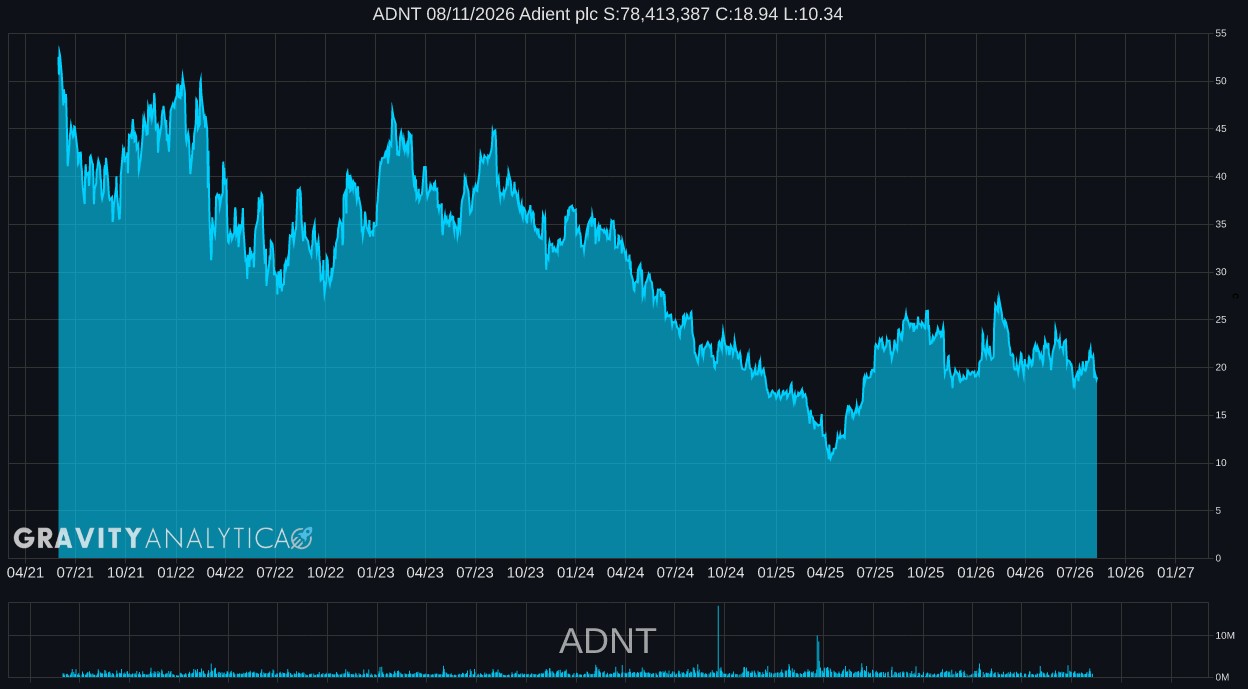The width and height of the screenshot is (1248, 689).
Task: Click the 01/24 date axis label
Action: click(575, 573)
